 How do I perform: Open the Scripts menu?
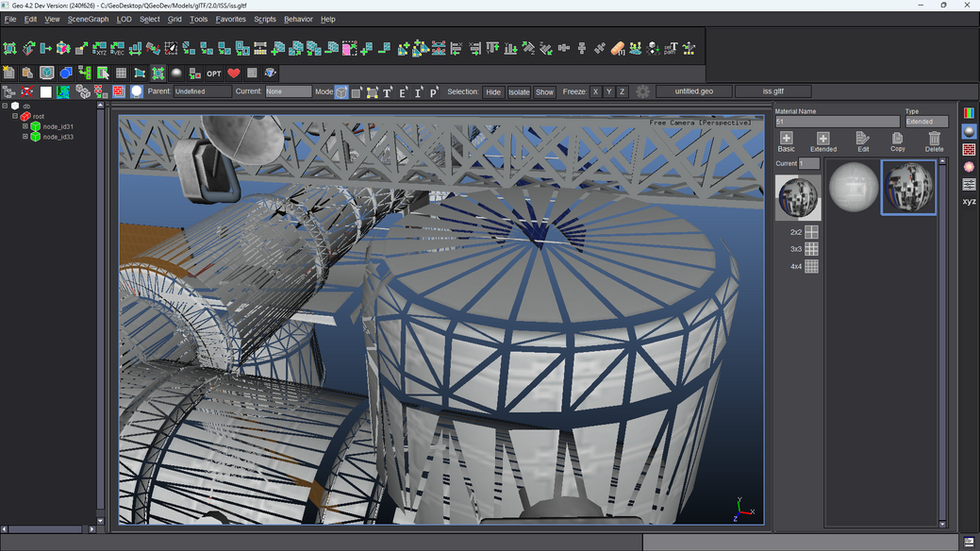[265, 19]
